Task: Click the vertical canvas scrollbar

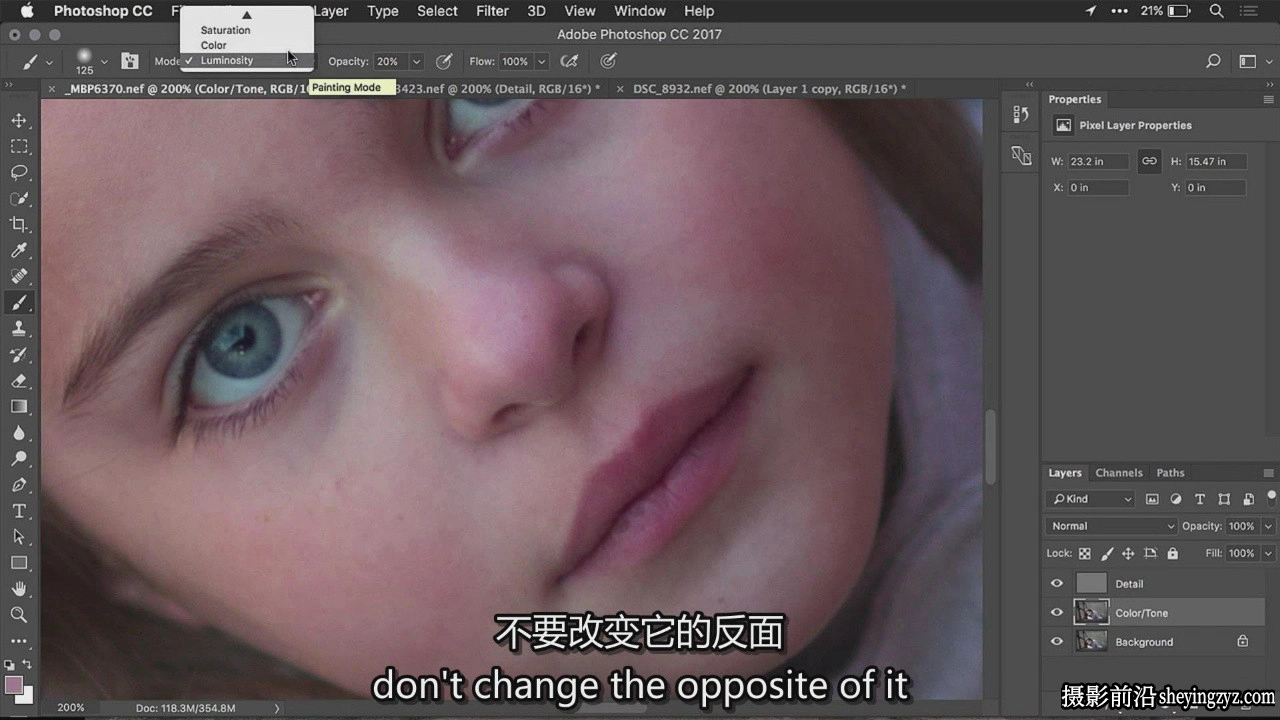Action: coord(991,446)
